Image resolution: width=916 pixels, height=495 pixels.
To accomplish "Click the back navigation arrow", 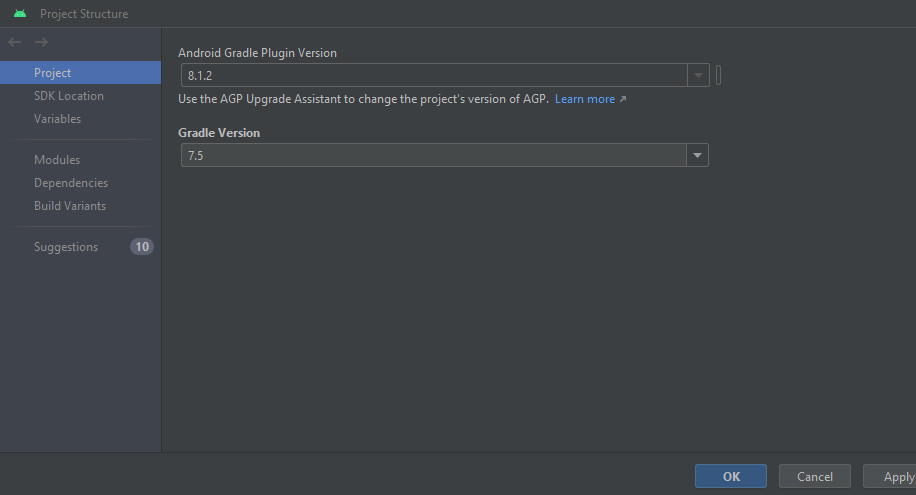I will (x=15, y=42).
